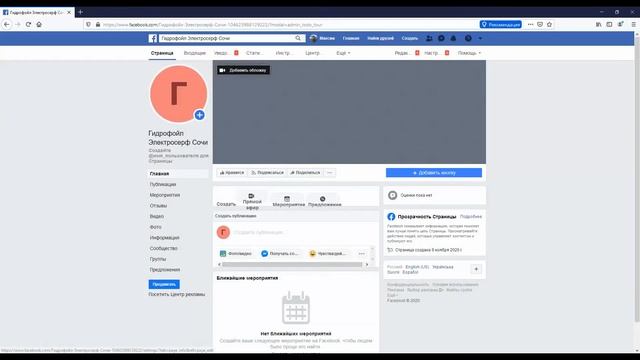Click the horizontal scrollbar under post options

(x=292, y=264)
